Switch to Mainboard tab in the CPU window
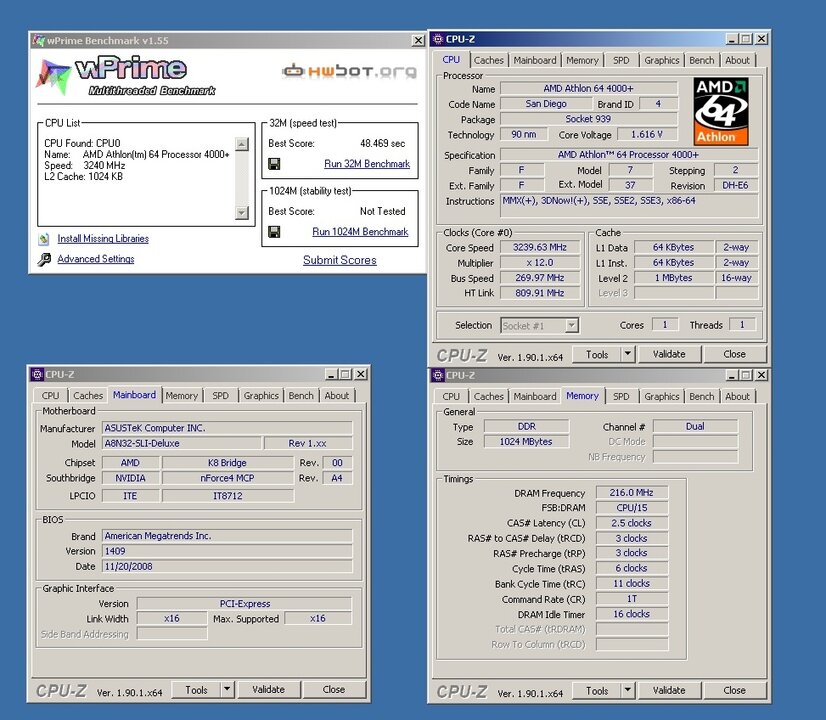 pyautogui.click(x=535, y=60)
